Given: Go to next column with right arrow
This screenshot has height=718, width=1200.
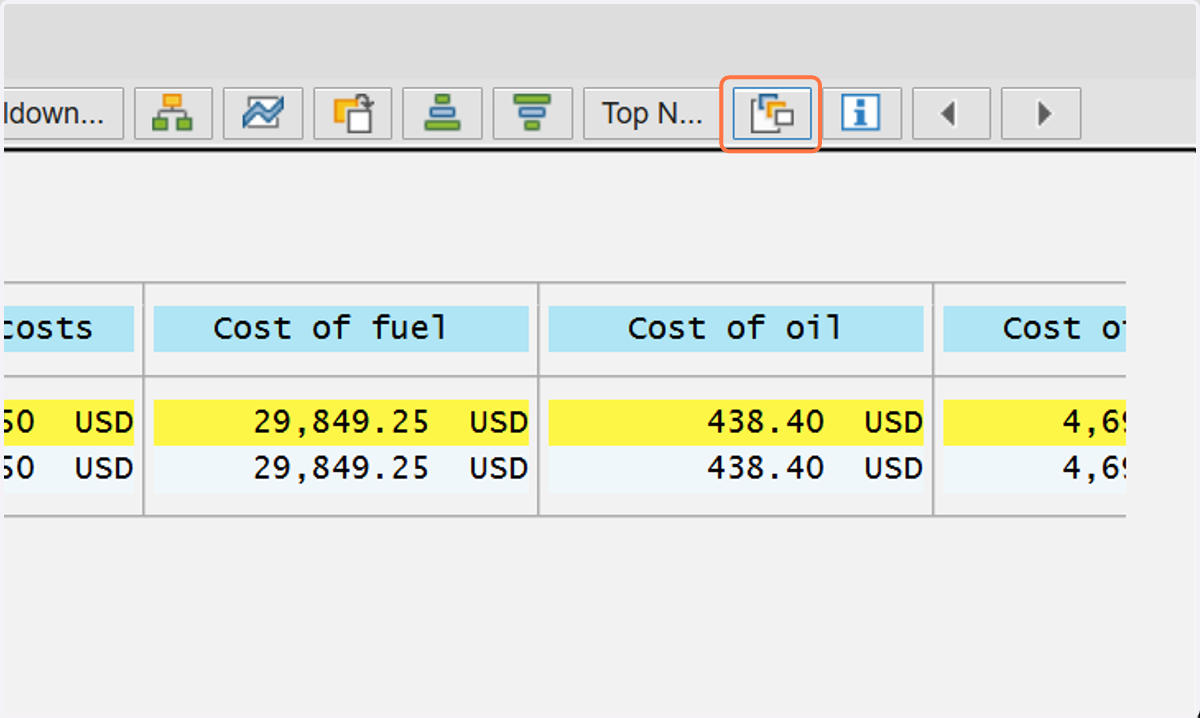Looking at the screenshot, I should tap(1041, 113).
